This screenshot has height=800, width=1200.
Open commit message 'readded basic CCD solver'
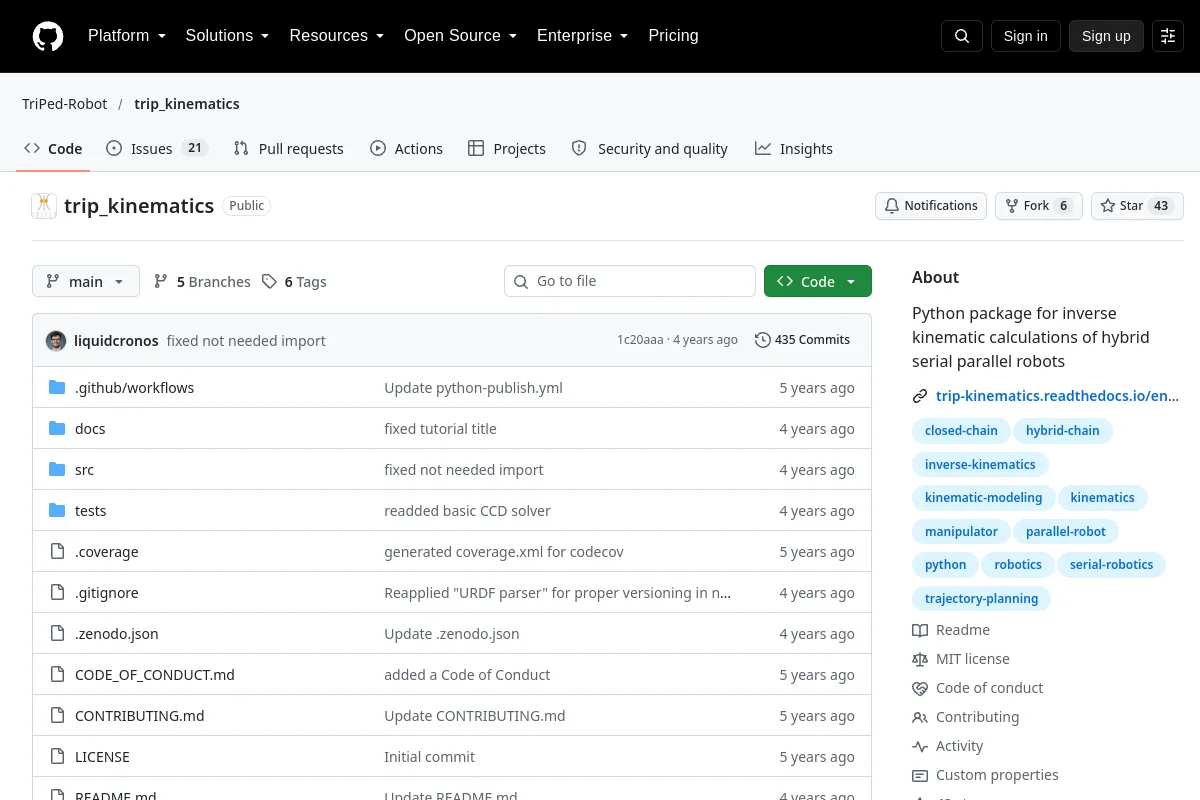(x=467, y=510)
